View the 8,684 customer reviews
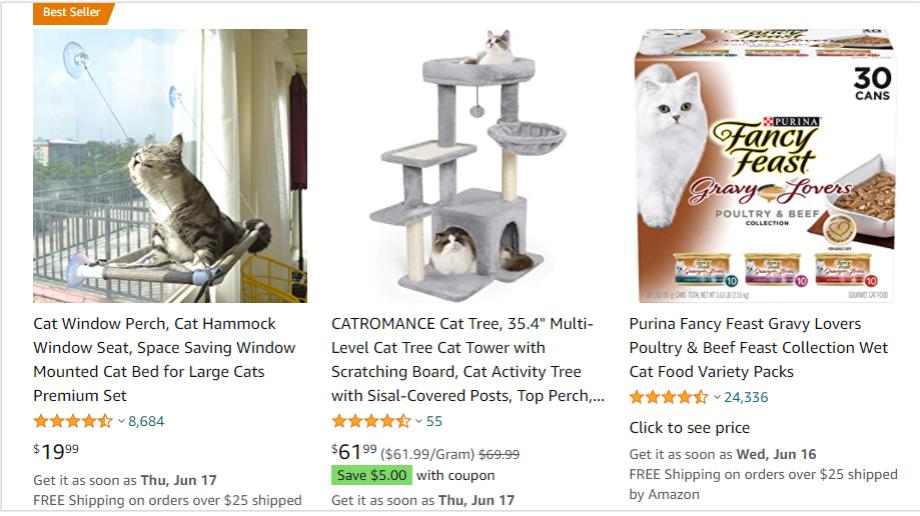The height and width of the screenshot is (516, 920). (146, 421)
